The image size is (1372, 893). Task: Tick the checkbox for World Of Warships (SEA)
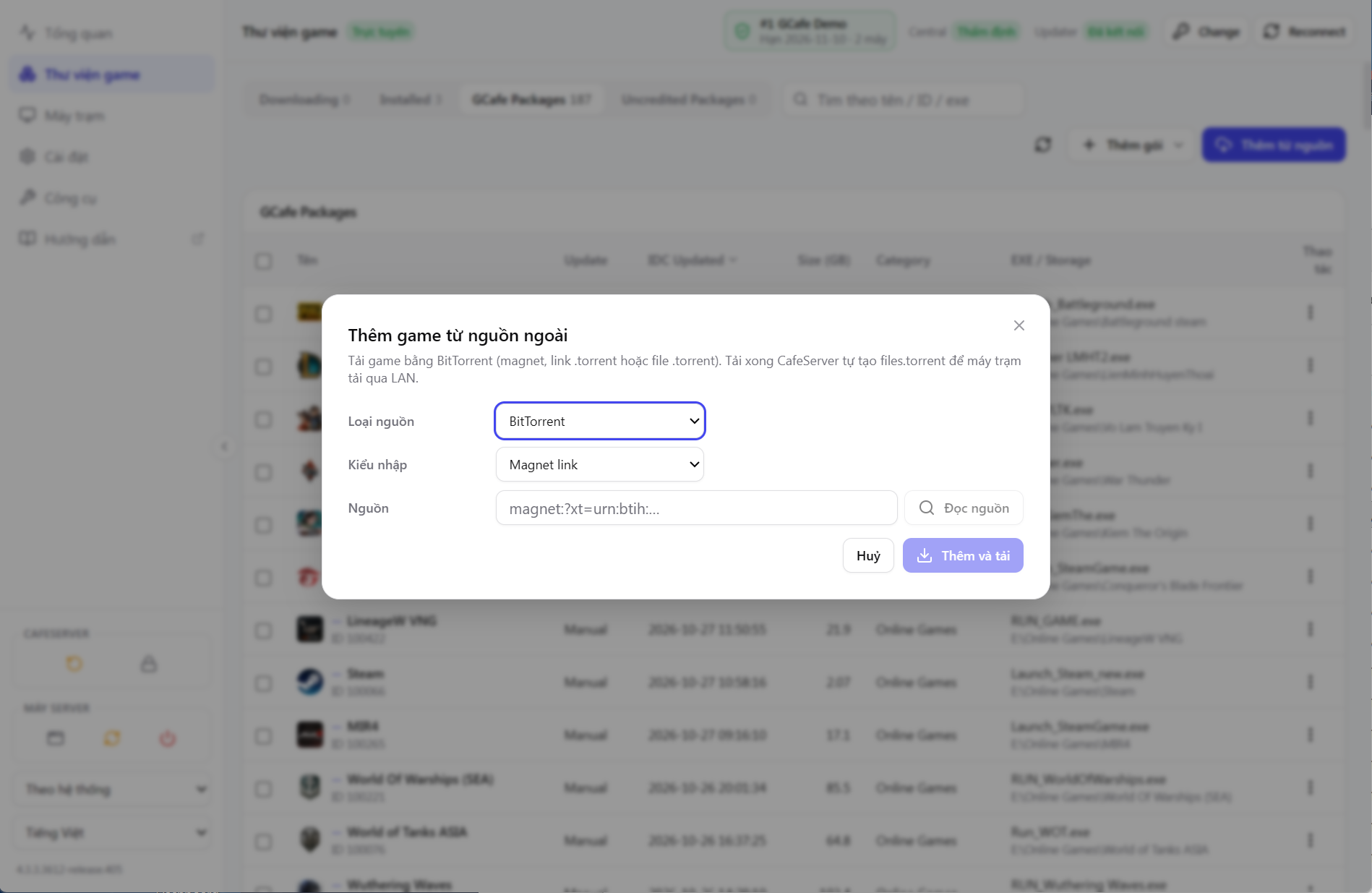point(264,789)
